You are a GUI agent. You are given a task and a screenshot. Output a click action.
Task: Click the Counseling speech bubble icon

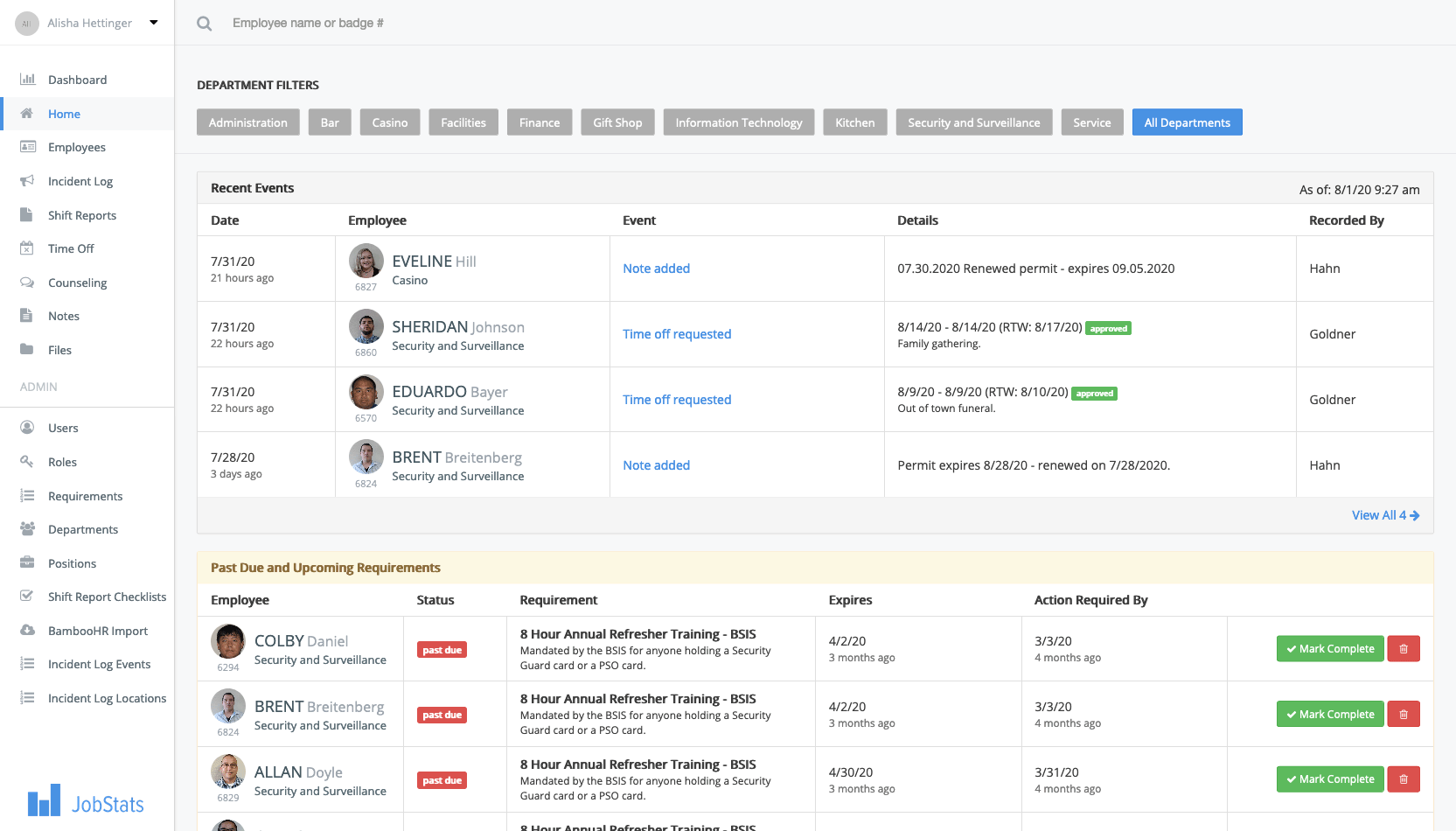coord(27,283)
